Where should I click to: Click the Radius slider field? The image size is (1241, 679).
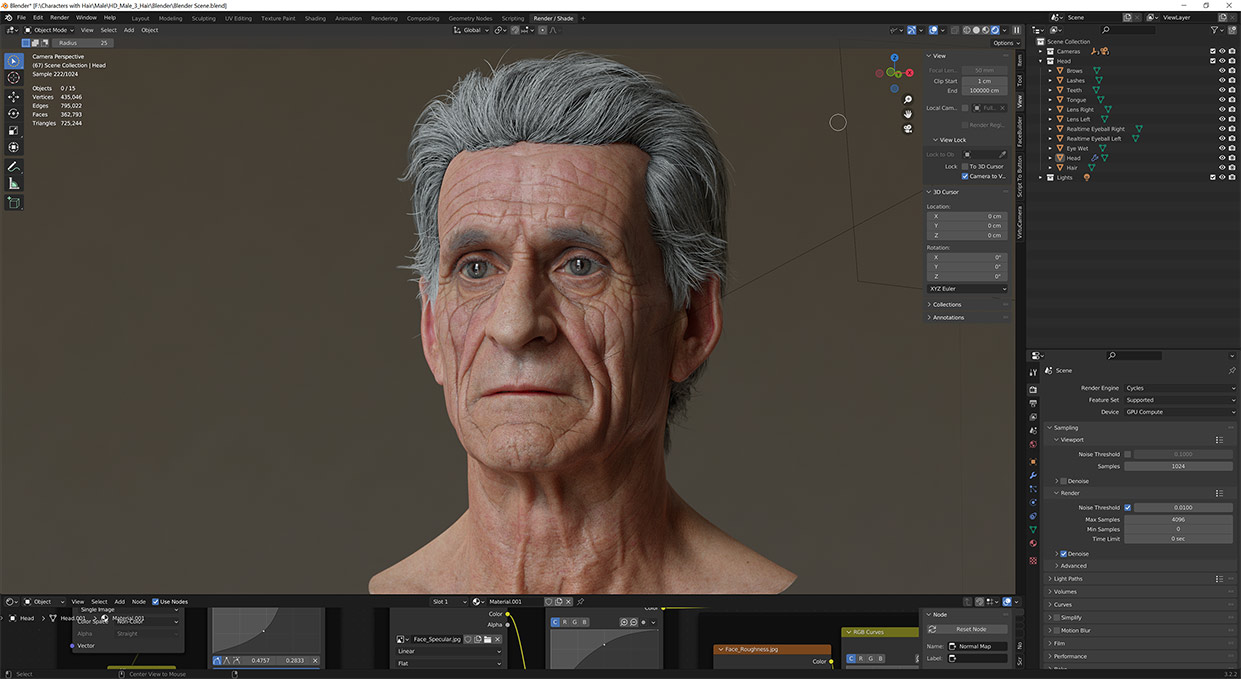[83, 43]
